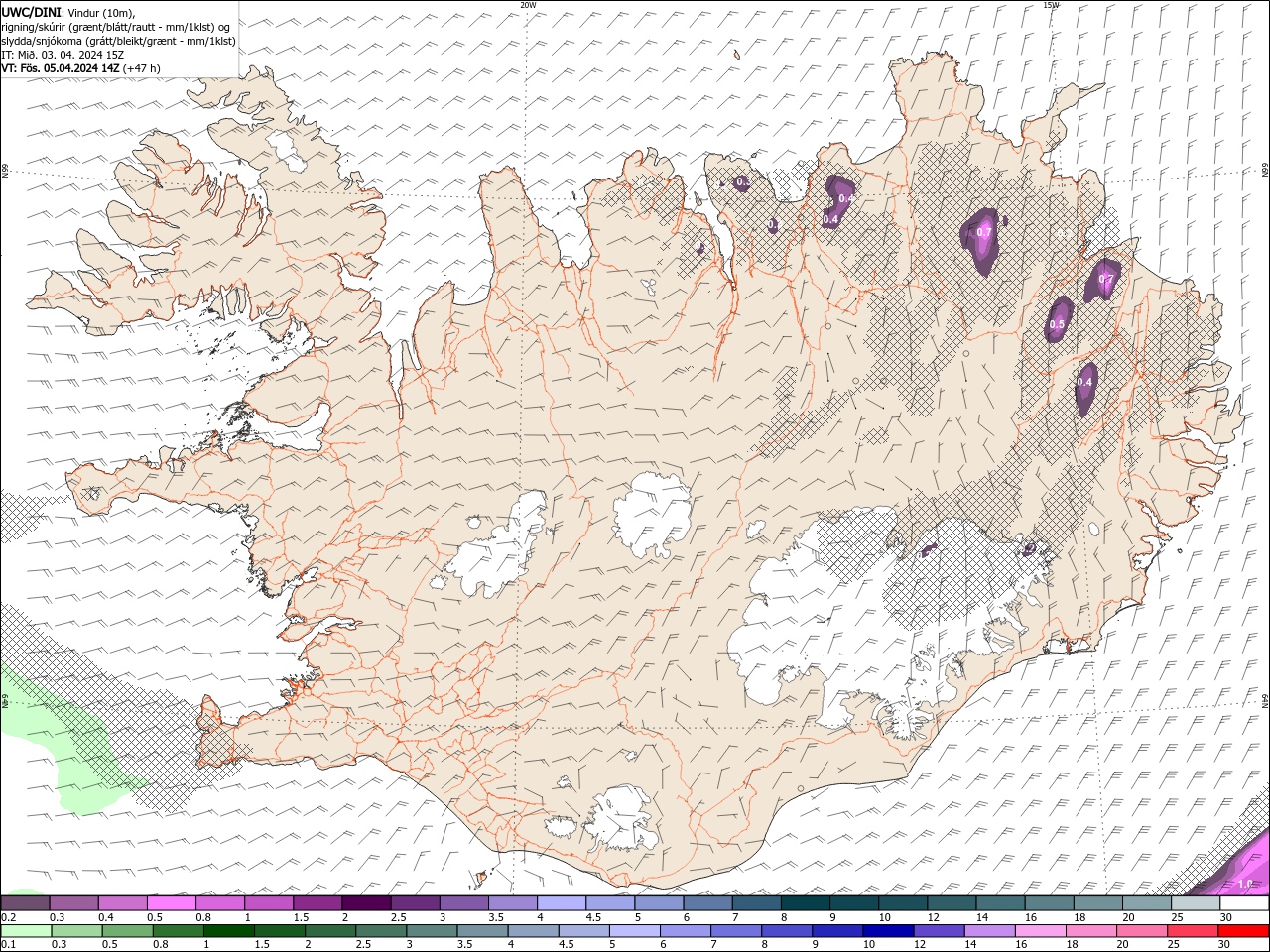Select the valid time line 'VT: Fös. 05.04.2024 14Z'
The image size is (1270, 952).
[61, 68]
